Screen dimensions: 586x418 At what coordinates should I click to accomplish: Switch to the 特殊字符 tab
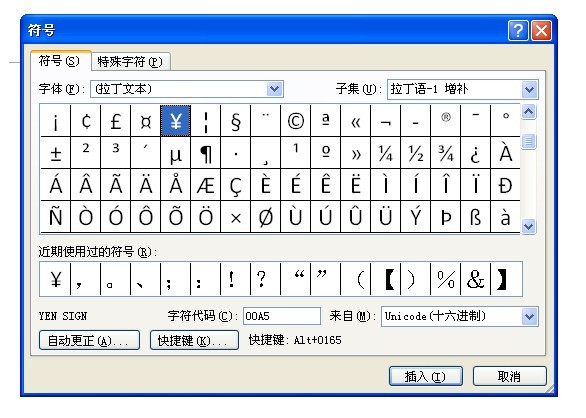point(130,62)
